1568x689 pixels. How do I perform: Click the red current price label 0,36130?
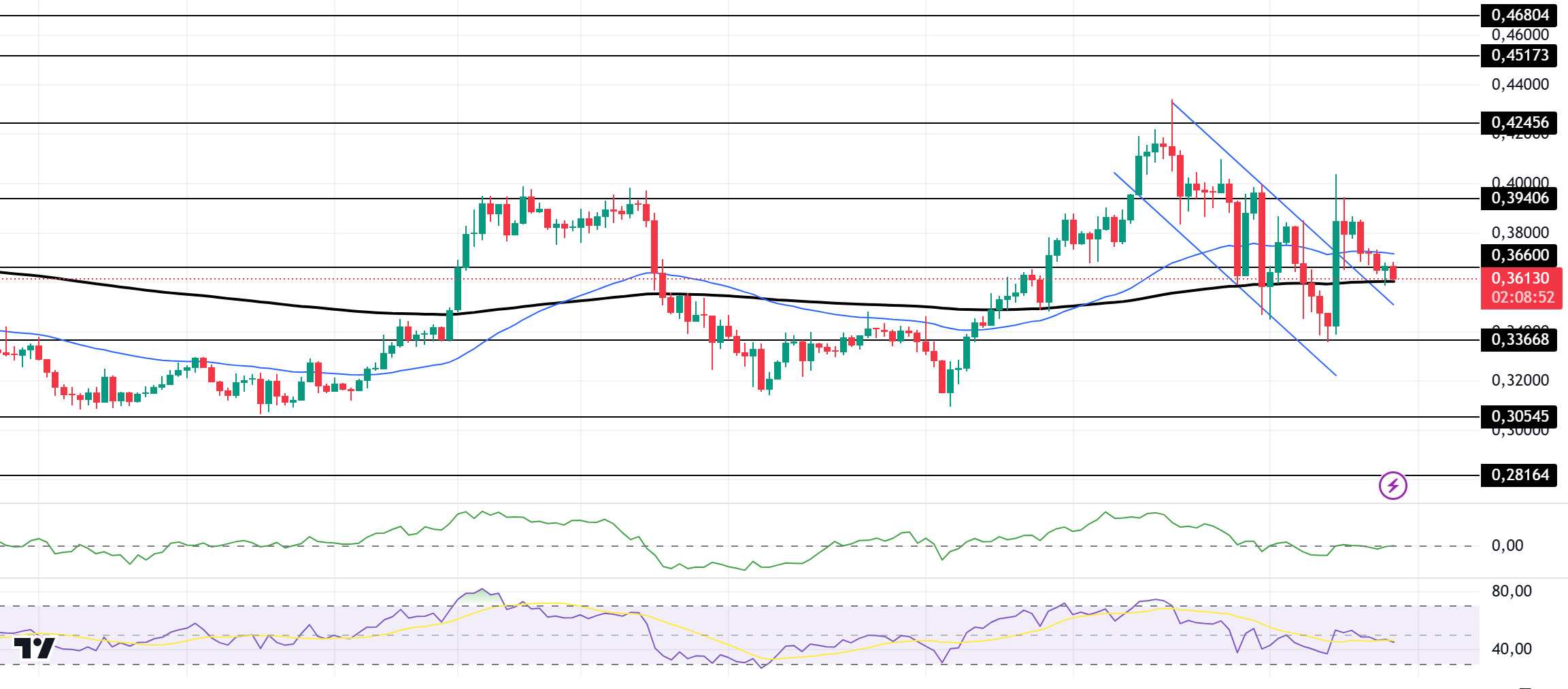(x=1520, y=278)
